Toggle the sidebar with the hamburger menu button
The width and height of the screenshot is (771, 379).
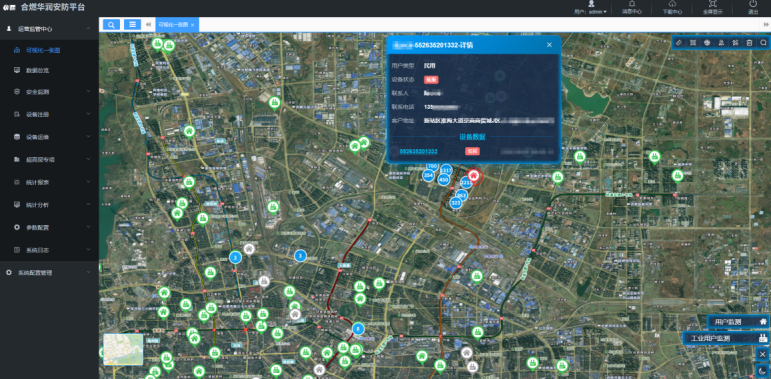click(132, 25)
